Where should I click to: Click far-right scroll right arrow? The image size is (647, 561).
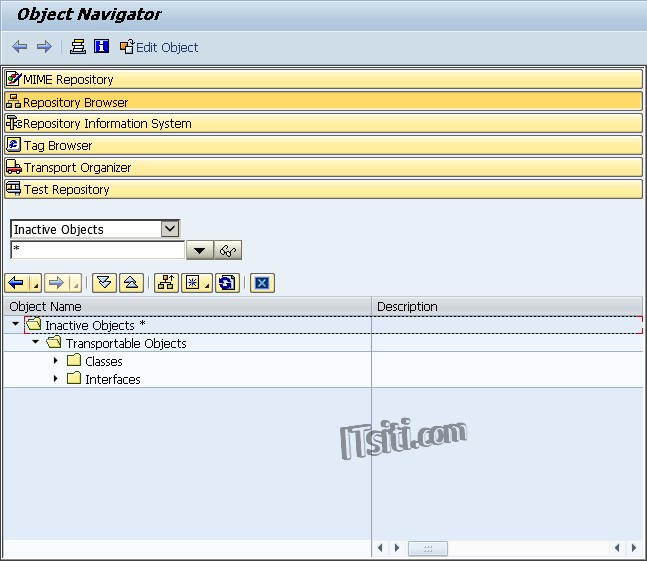[x=634, y=548]
